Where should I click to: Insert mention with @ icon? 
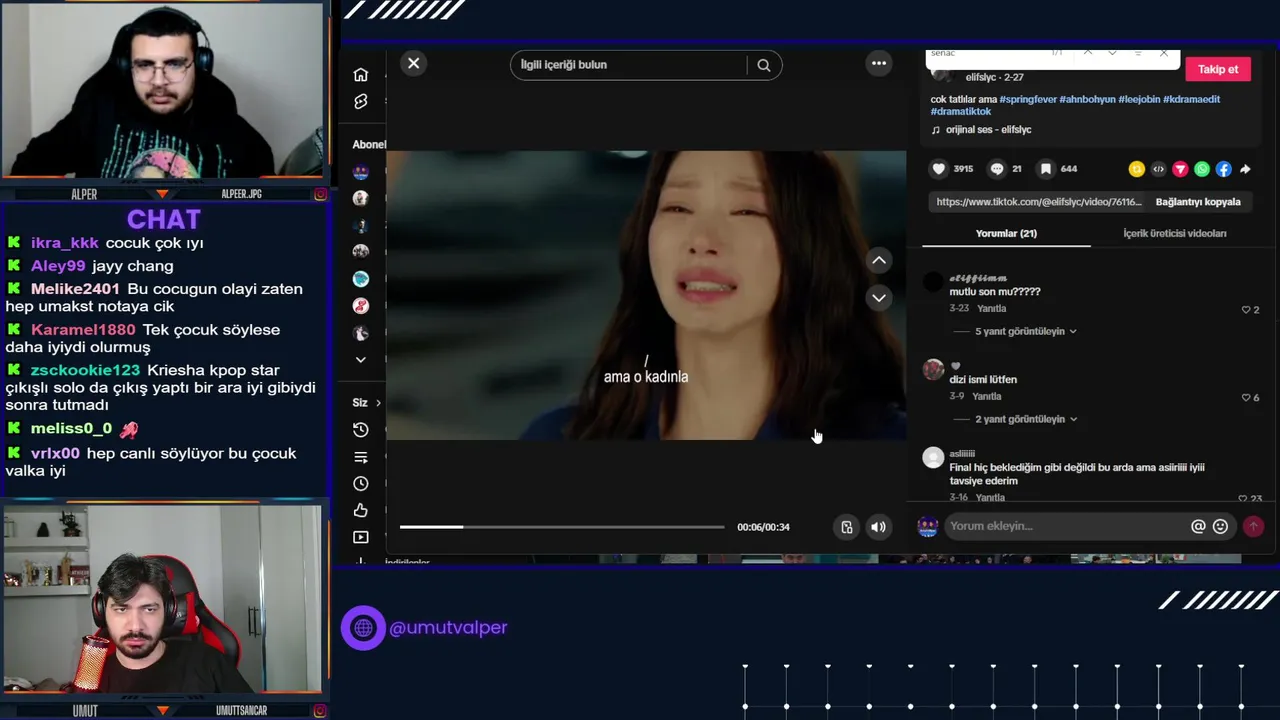point(1198,526)
